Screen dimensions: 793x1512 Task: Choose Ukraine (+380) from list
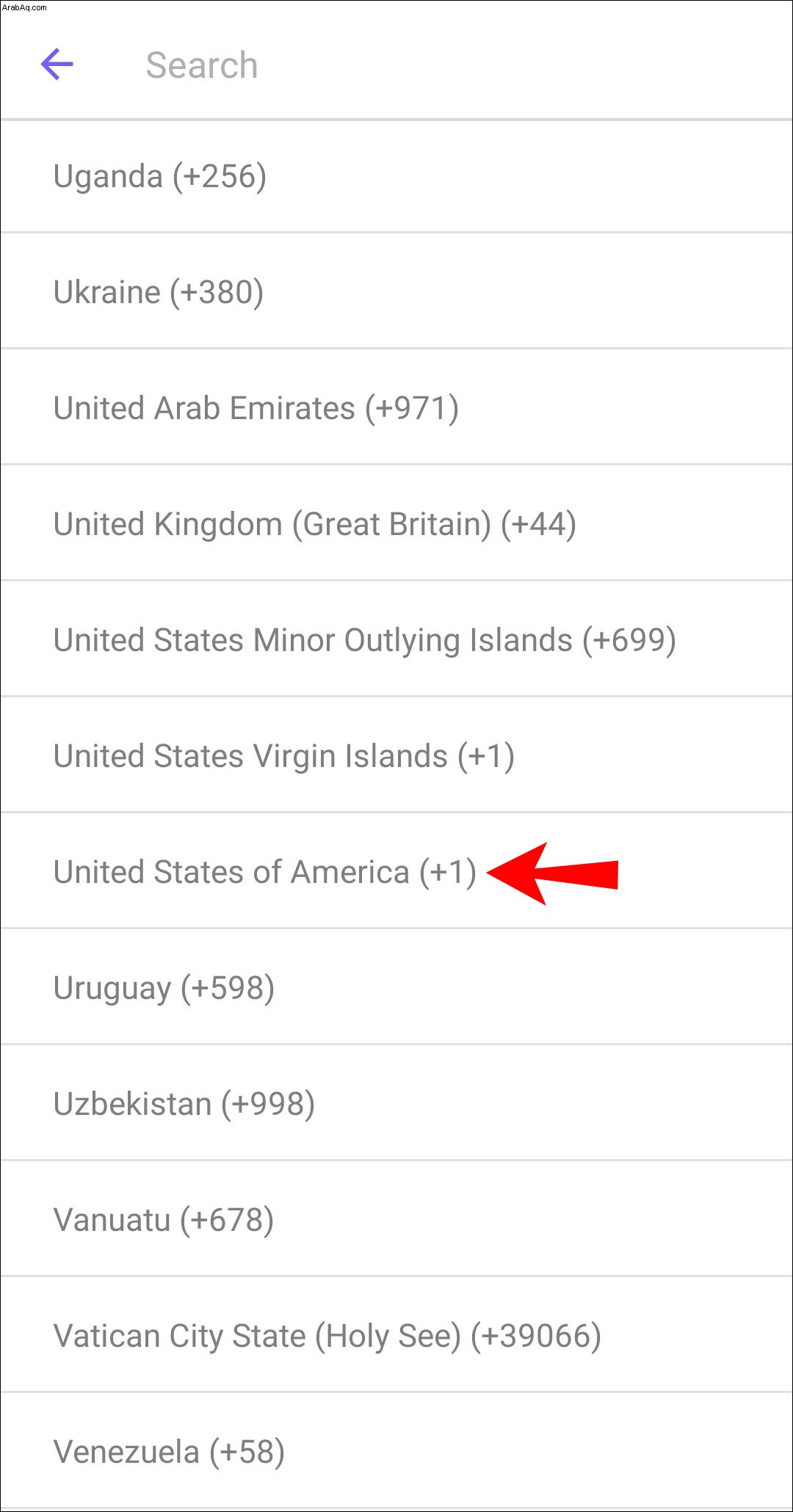tap(396, 291)
